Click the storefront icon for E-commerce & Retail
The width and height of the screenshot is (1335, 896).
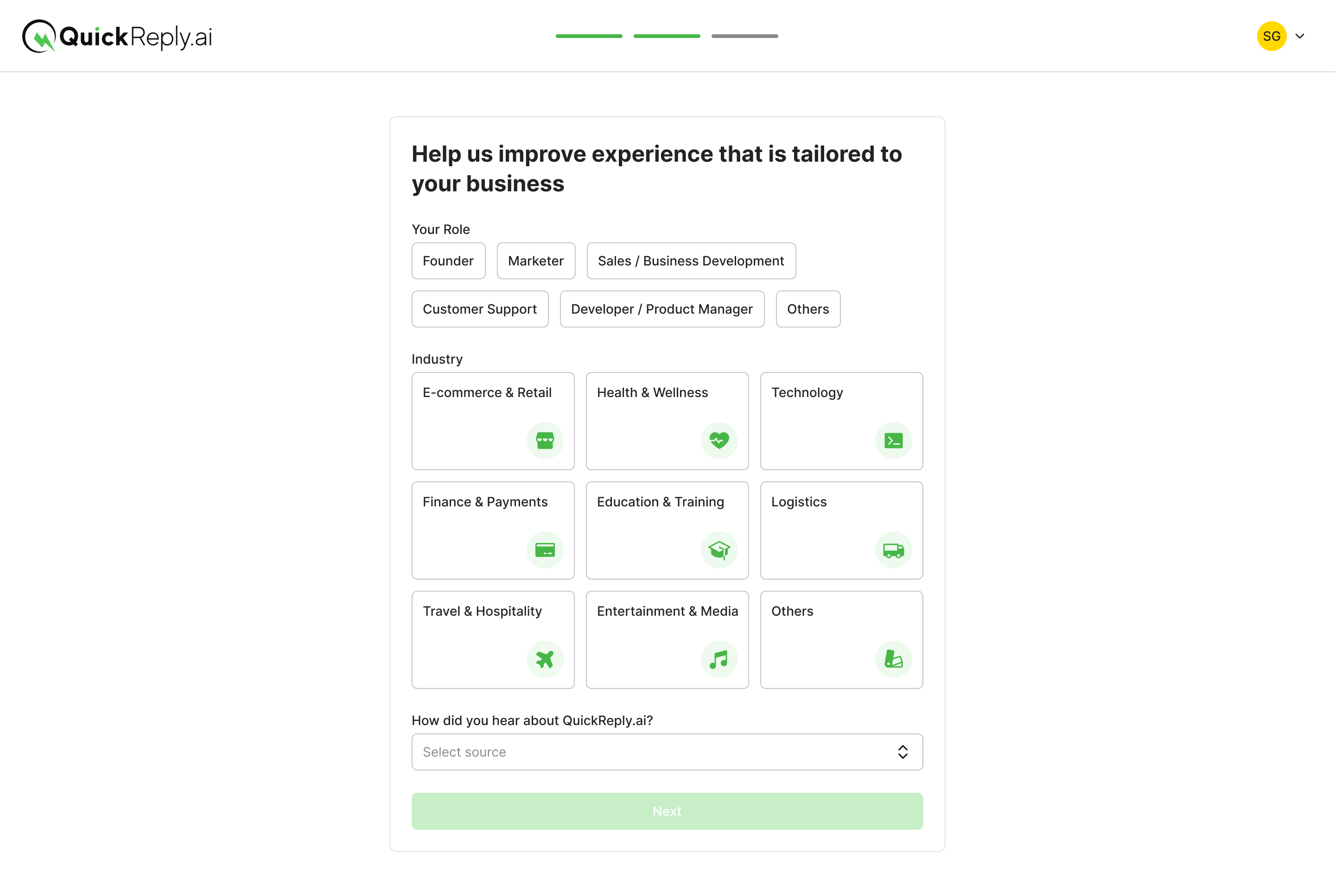tap(544, 441)
